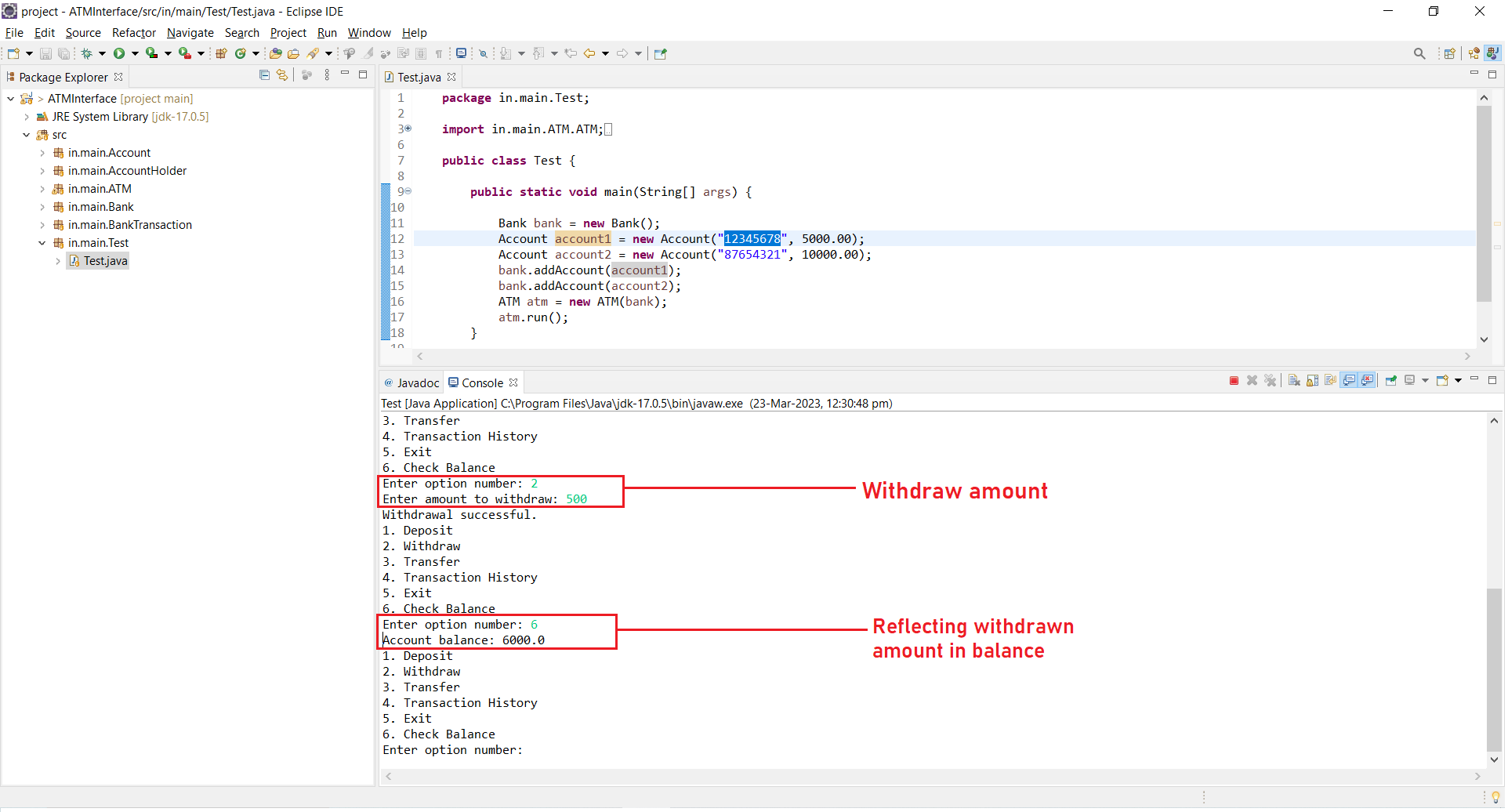The height and width of the screenshot is (812, 1508).
Task: Click the Remove Launch icon in Console
Action: pos(1252,381)
